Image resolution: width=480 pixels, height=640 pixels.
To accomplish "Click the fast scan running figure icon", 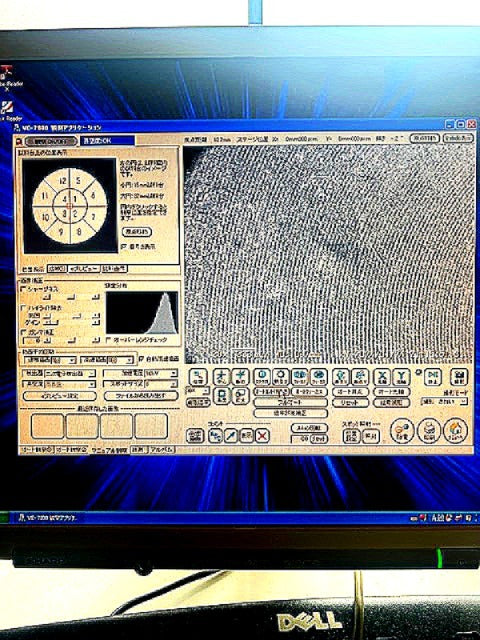I will click(x=360, y=378).
